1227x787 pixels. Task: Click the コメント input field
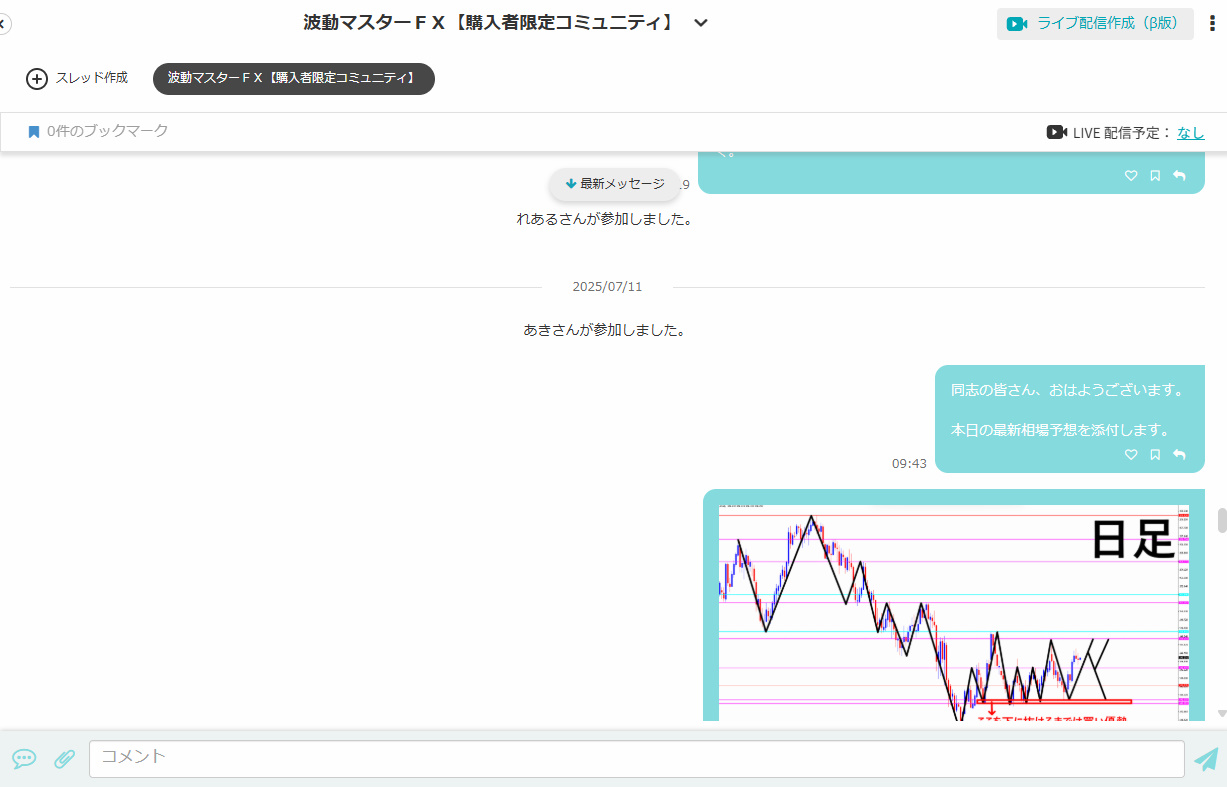click(637, 759)
